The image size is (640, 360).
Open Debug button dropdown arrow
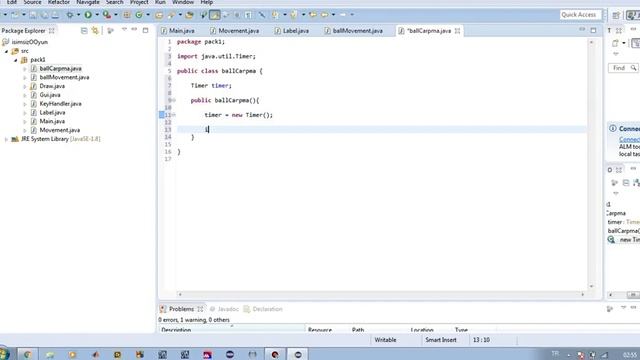[x=78, y=15]
